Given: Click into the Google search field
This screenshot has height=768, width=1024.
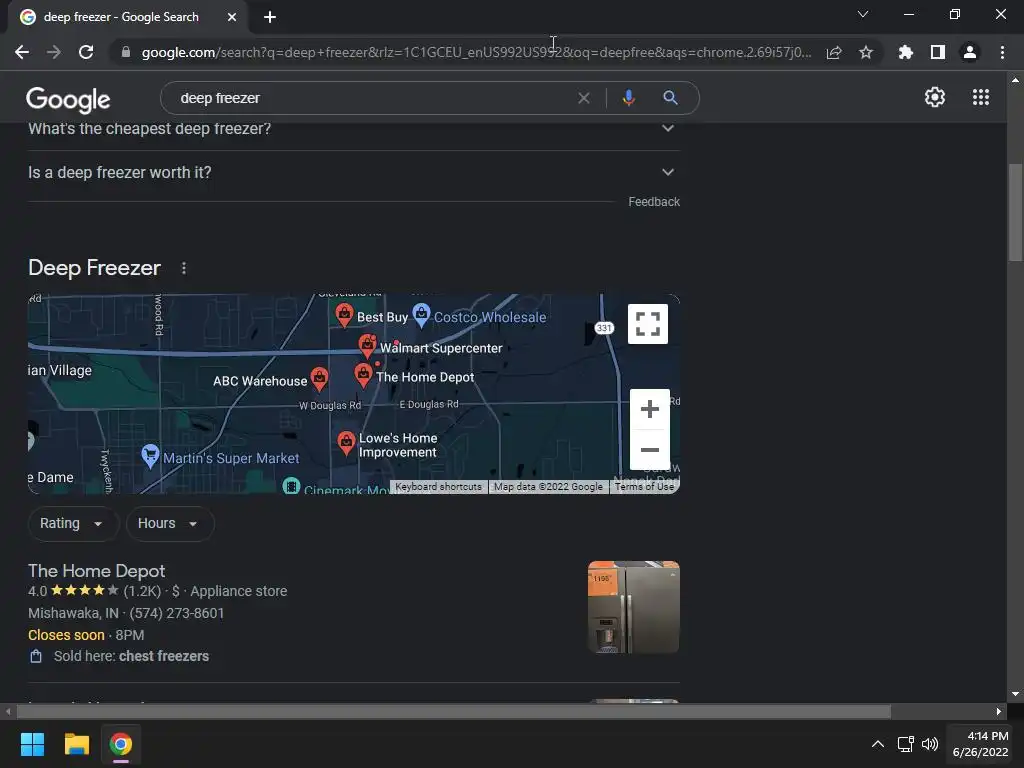Looking at the screenshot, I should tap(372, 98).
